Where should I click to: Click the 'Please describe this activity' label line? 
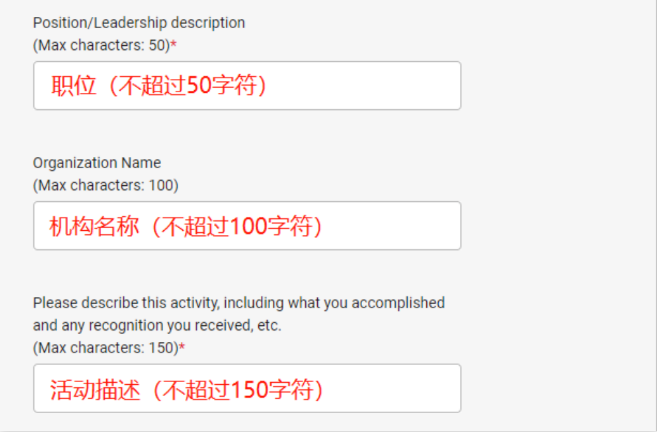(239, 303)
